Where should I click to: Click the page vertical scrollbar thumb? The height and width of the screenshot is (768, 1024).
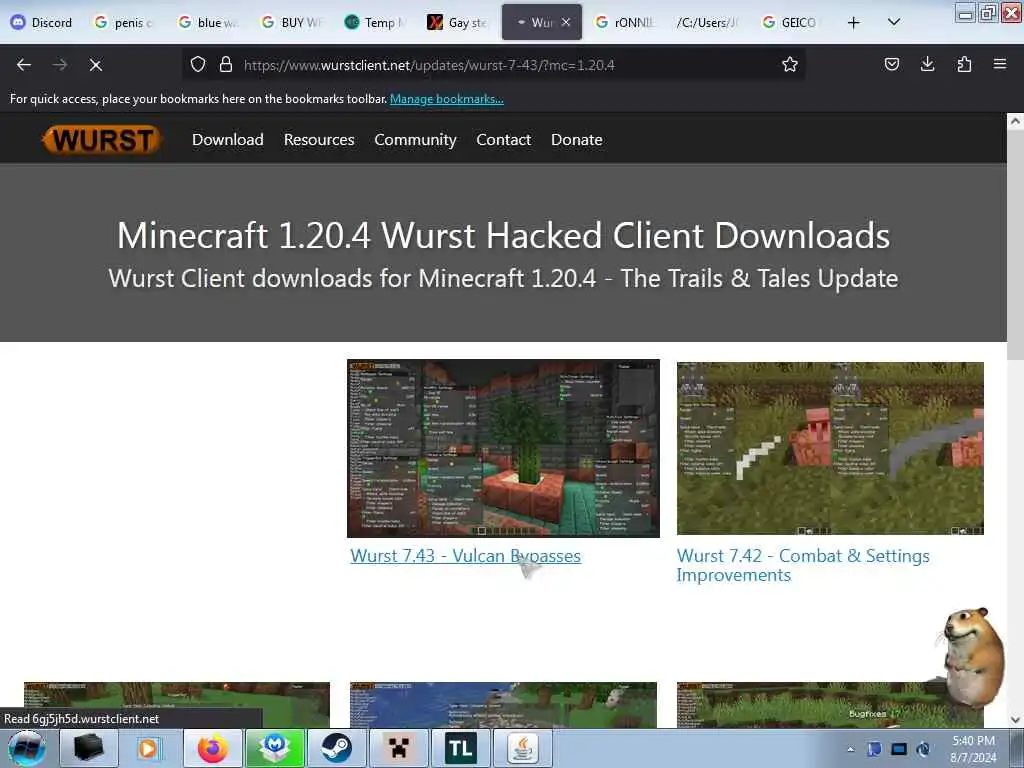coord(1015,244)
